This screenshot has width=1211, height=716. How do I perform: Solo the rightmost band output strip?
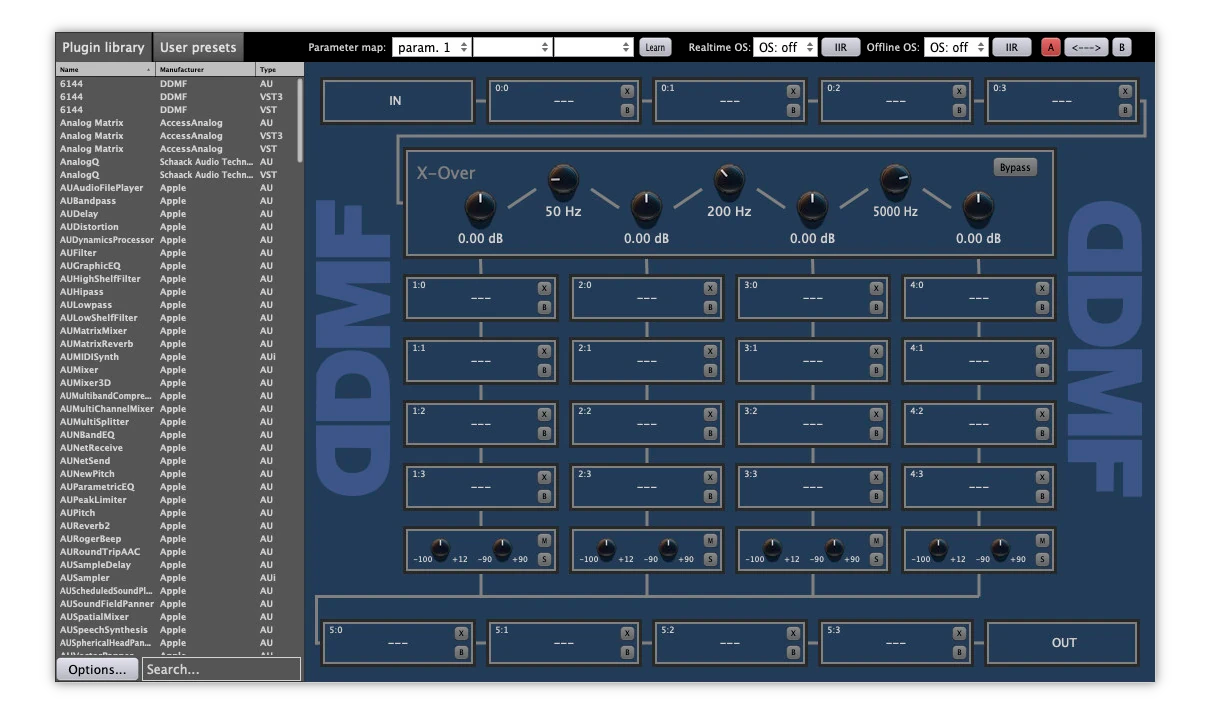1042,560
